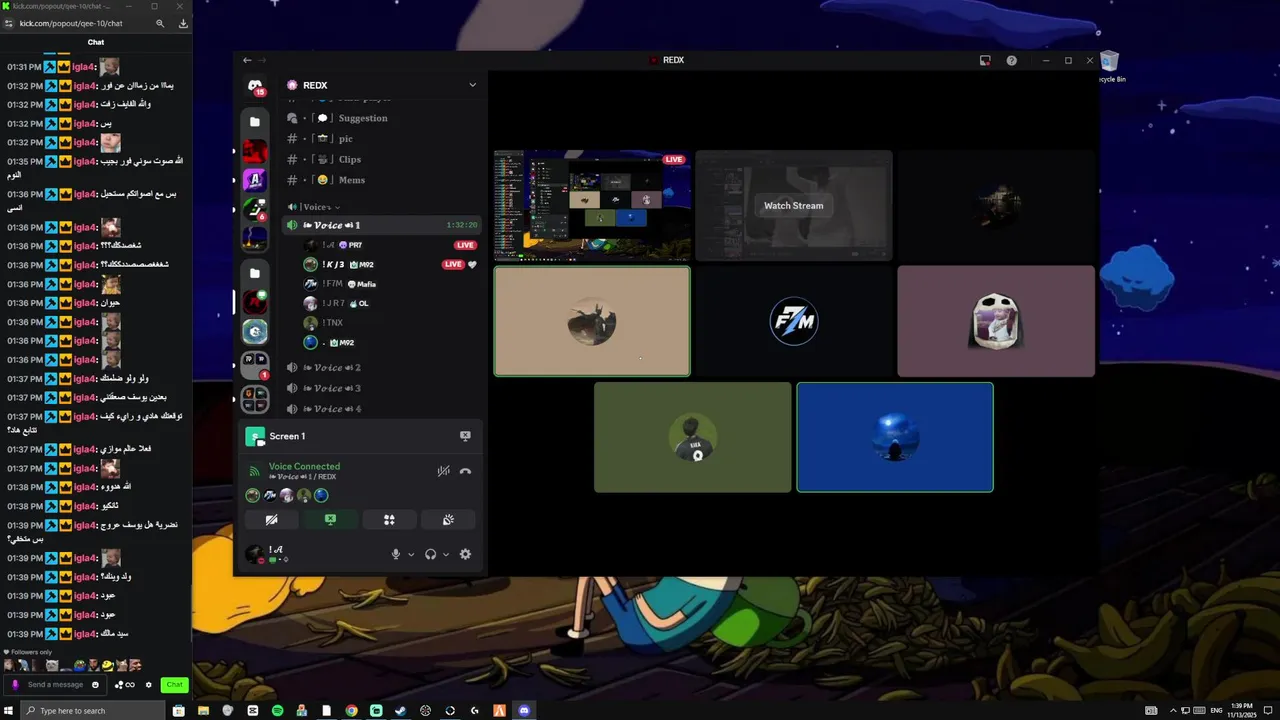Open Windows Start menu

click(x=9, y=711)
